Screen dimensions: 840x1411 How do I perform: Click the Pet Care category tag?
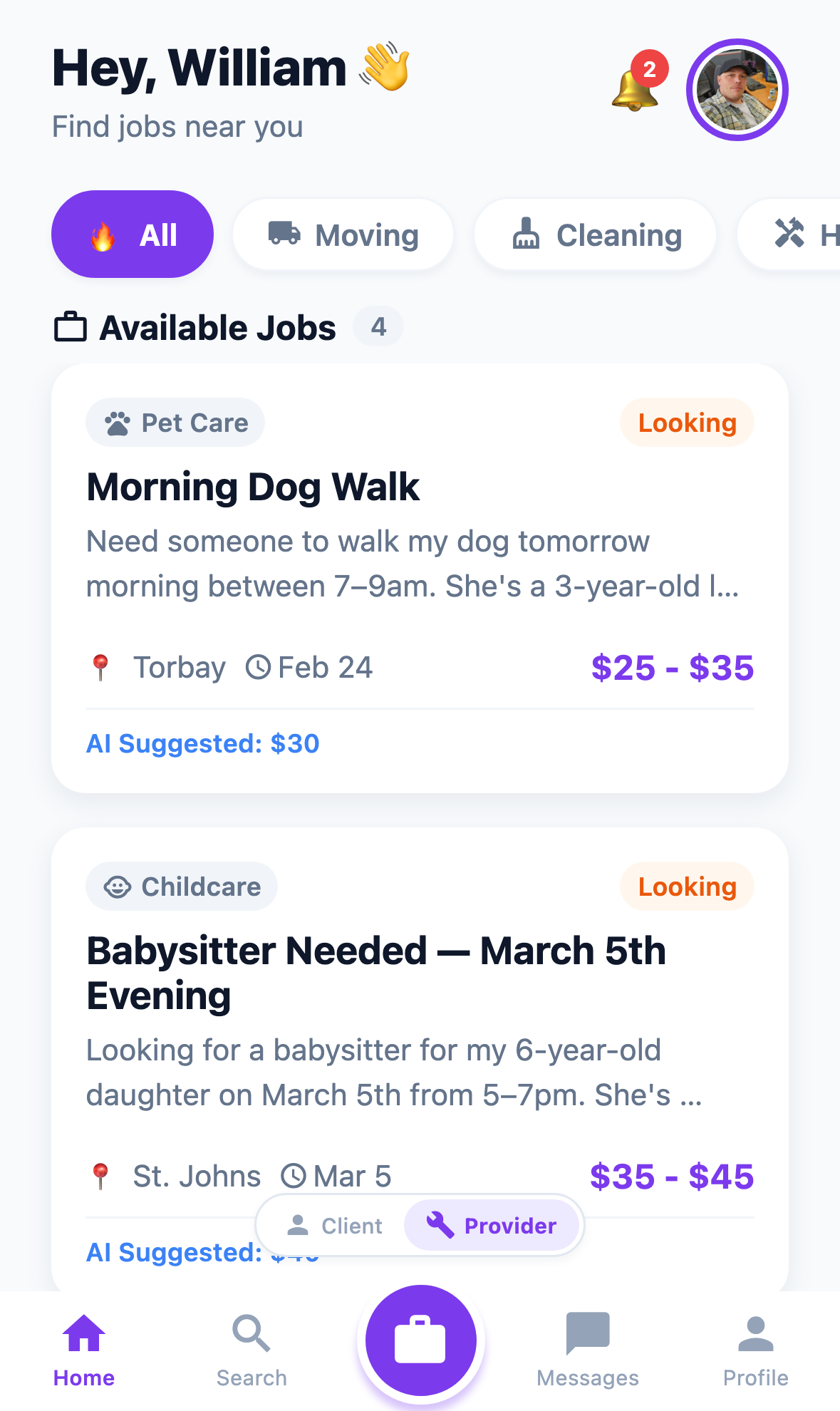(175, 423)
